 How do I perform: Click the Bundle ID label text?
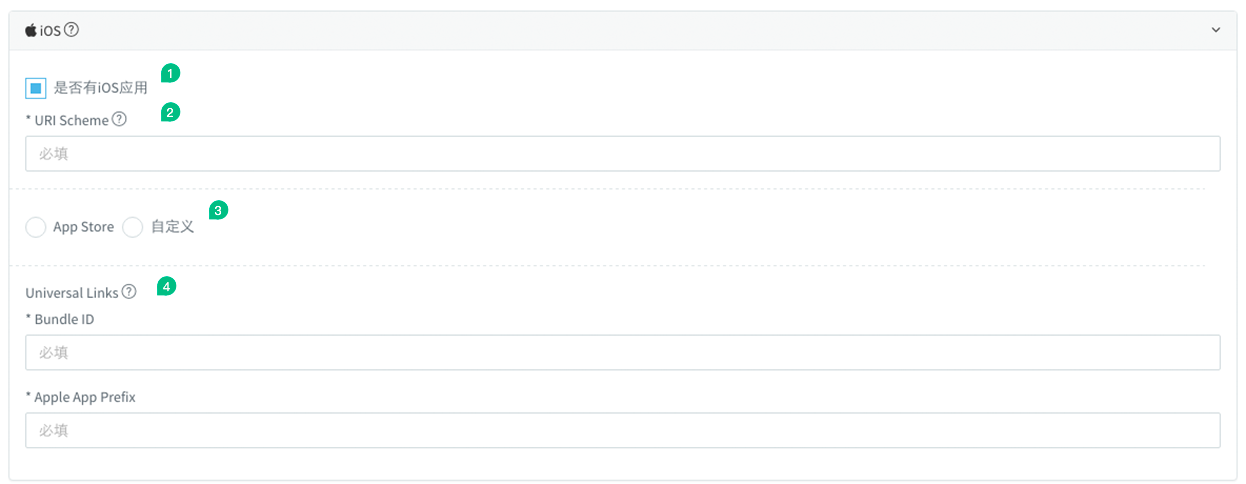pyautogui.click(x=64, y=319)
